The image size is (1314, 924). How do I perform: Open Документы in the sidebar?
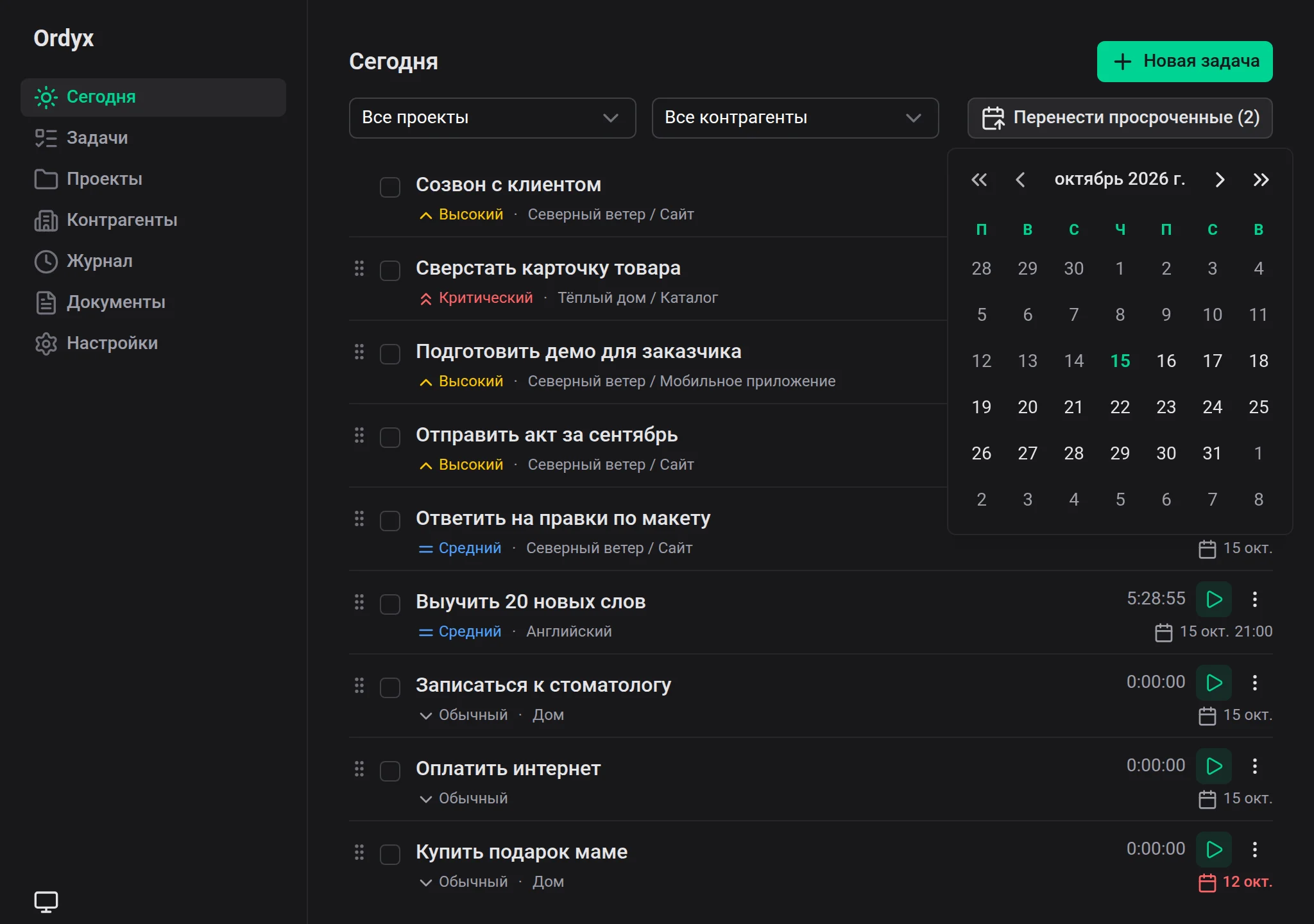pos(153,302)
